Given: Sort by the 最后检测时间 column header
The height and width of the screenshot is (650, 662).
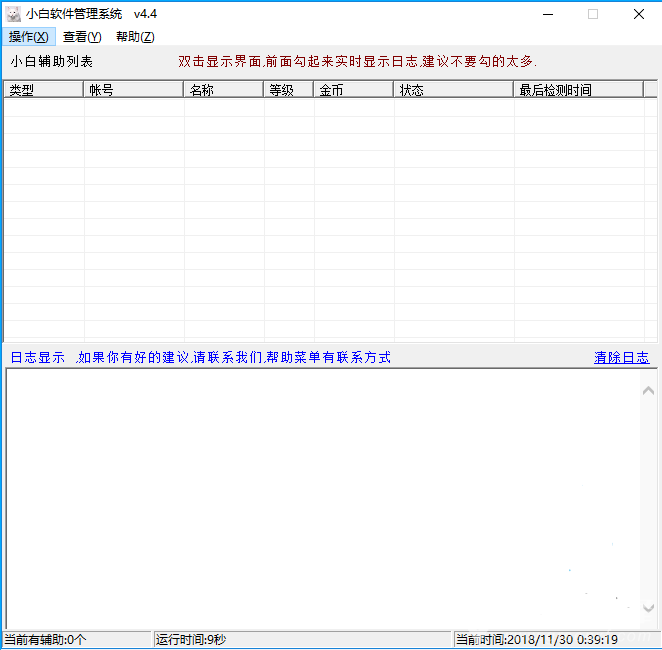Looking at the screenshot, I should pyautogui.click(x=579, y=90).
